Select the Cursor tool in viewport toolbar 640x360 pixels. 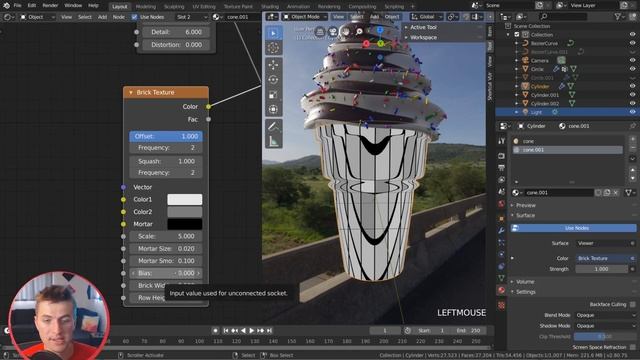click(x=273, y=48)
